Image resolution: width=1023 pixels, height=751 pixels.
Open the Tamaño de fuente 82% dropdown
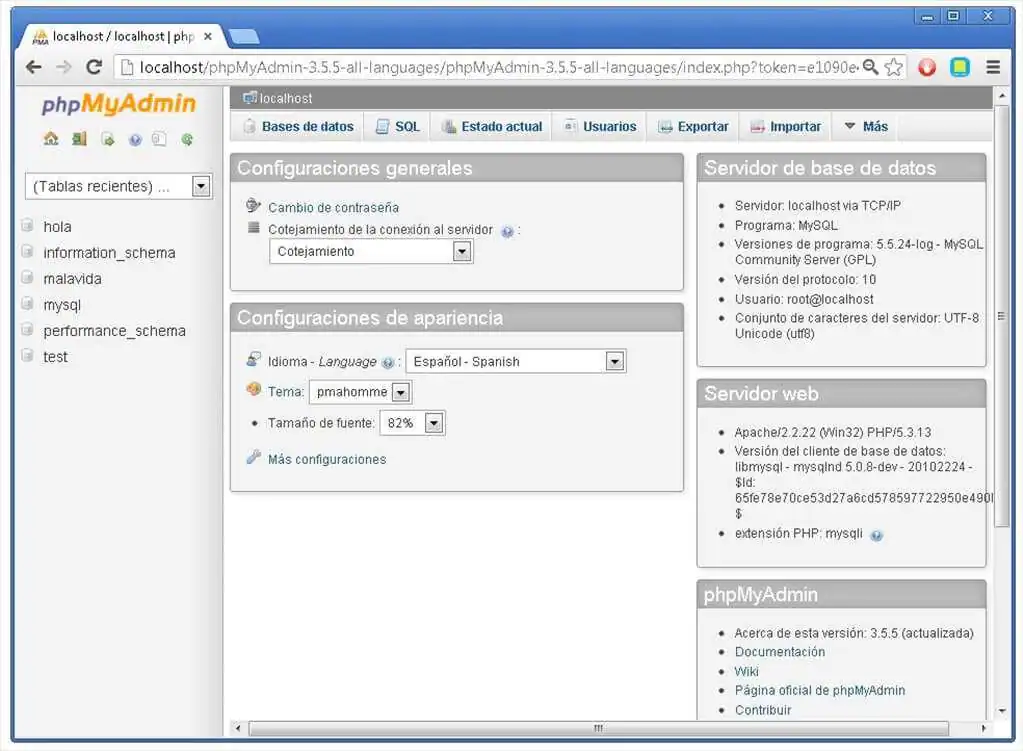point(412,423)
